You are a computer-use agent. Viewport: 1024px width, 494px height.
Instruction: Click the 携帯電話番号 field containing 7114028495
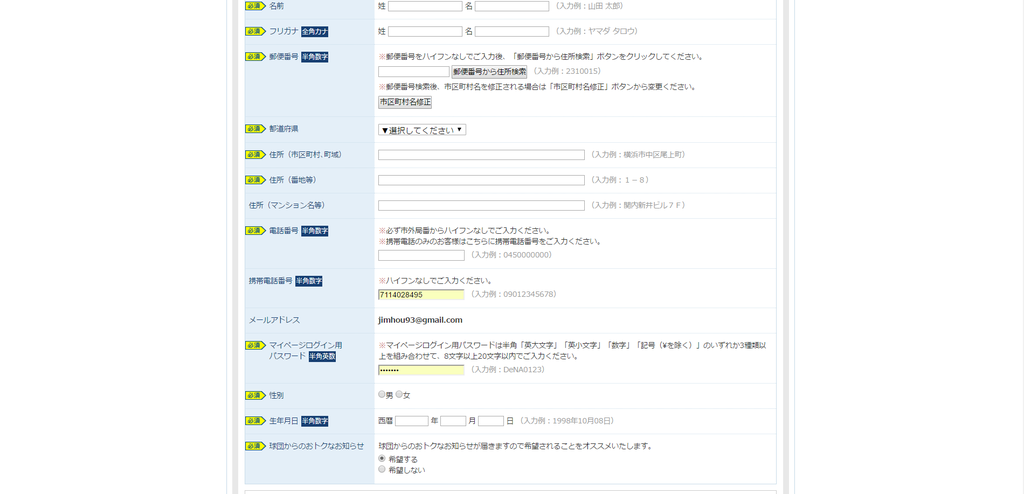coord(421,295)
